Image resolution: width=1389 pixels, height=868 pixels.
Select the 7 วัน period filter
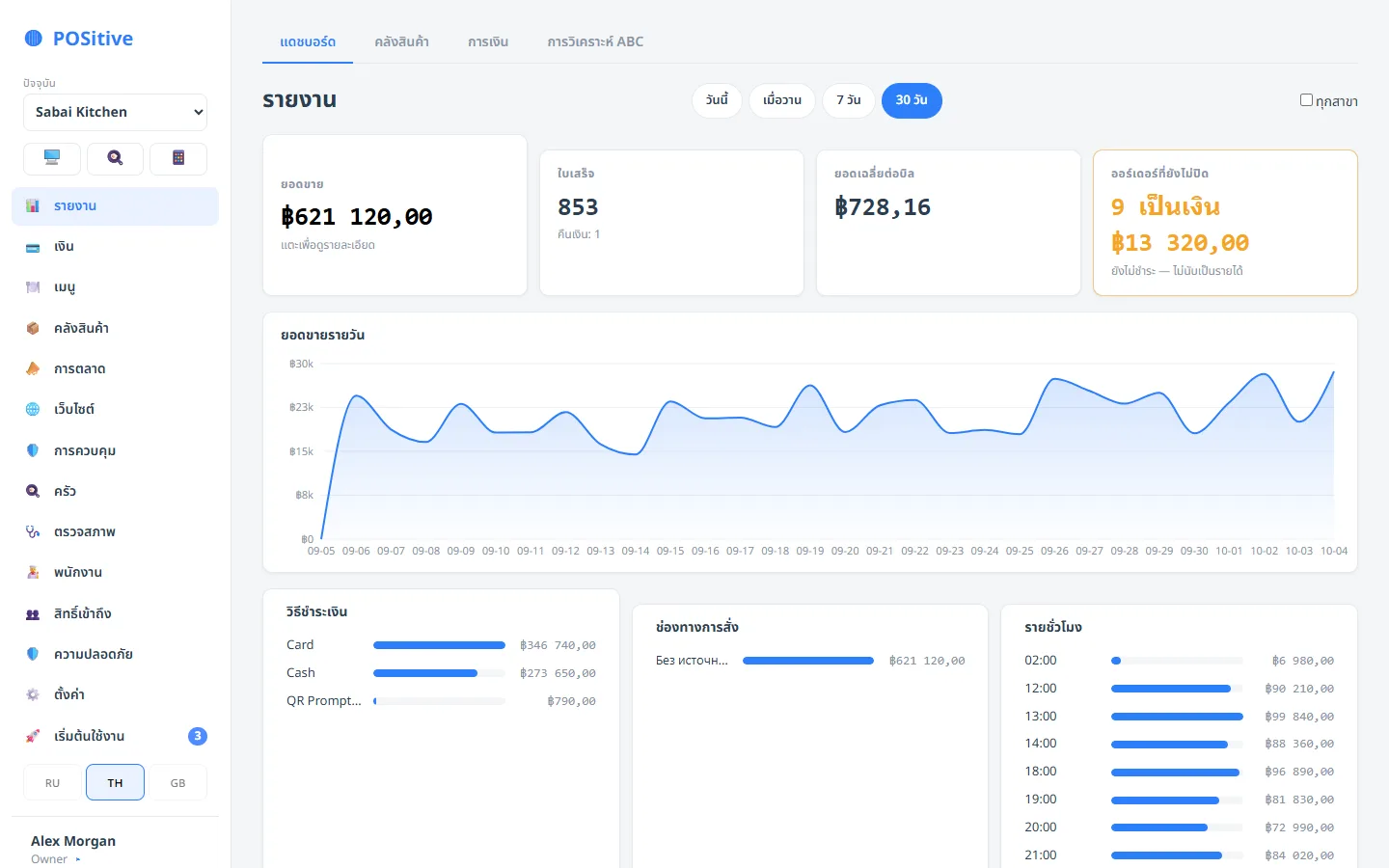coord(849,100)
